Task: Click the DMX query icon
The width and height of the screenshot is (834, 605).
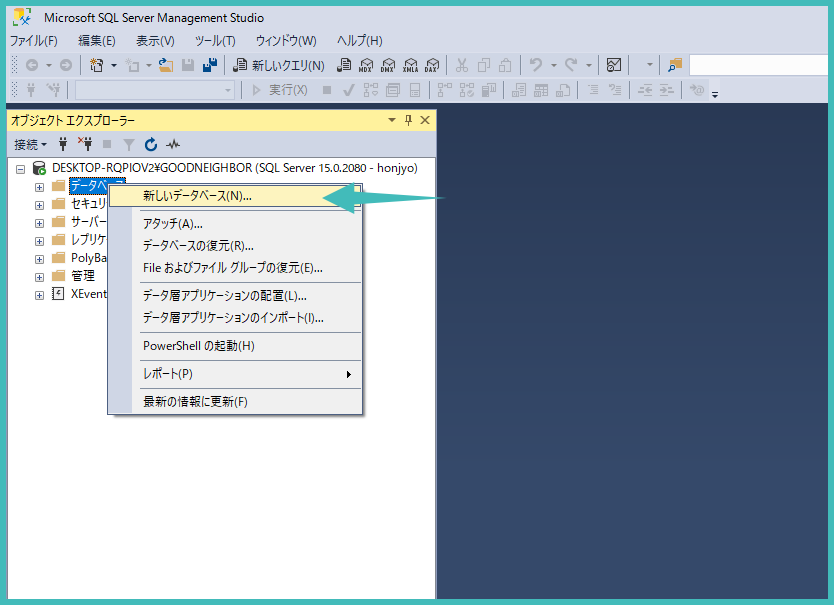Action: pyautogui.click(x=388, y=65)
